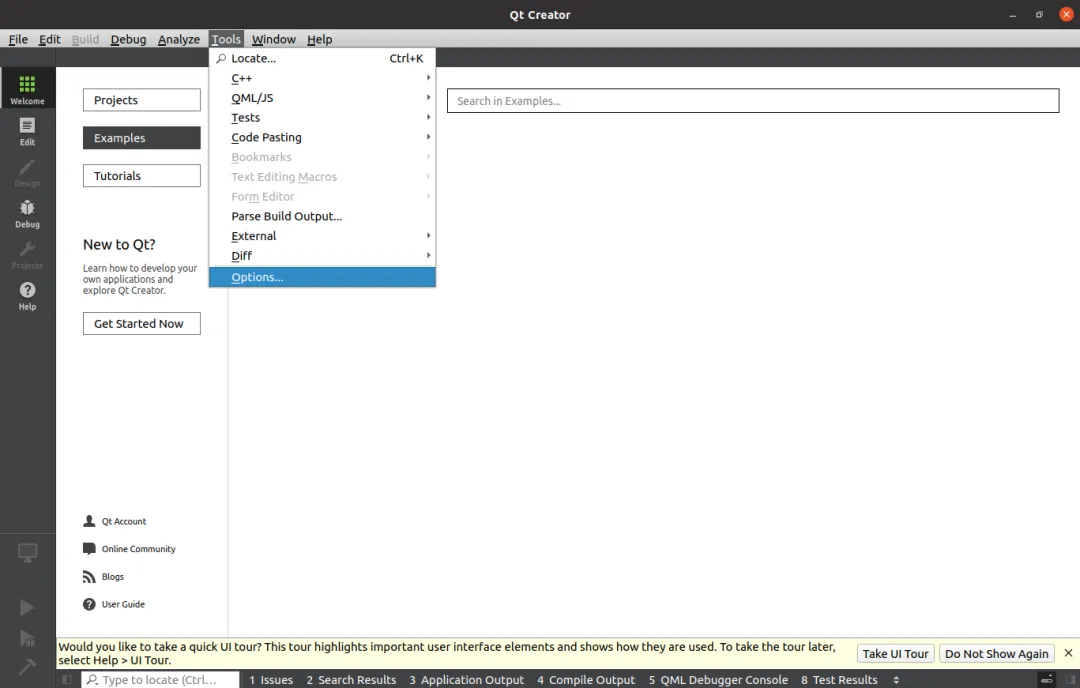Viewport: 1080px width, 688px height.
Task: Click Qt Account person icon
Action: [x=89, y=521]
